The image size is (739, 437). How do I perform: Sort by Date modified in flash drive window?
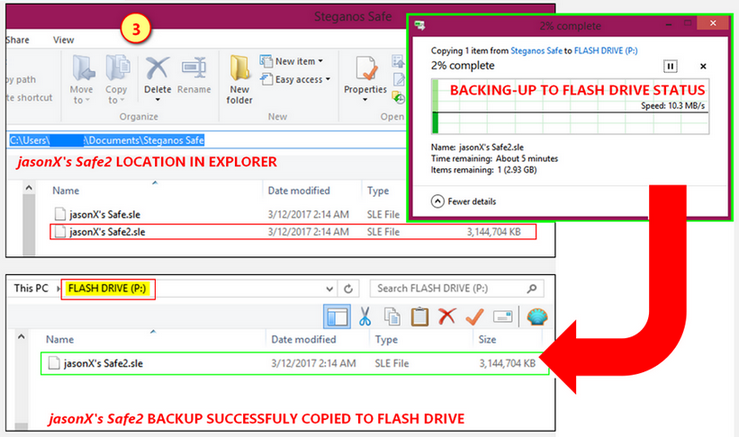click(304, 339)
